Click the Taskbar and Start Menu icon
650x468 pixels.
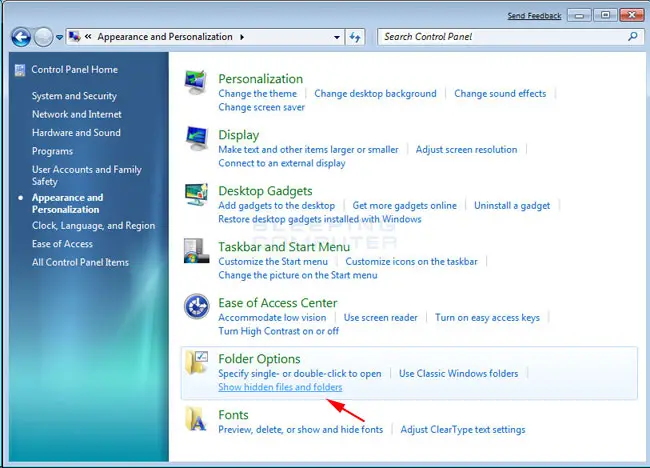coord(196,250)
